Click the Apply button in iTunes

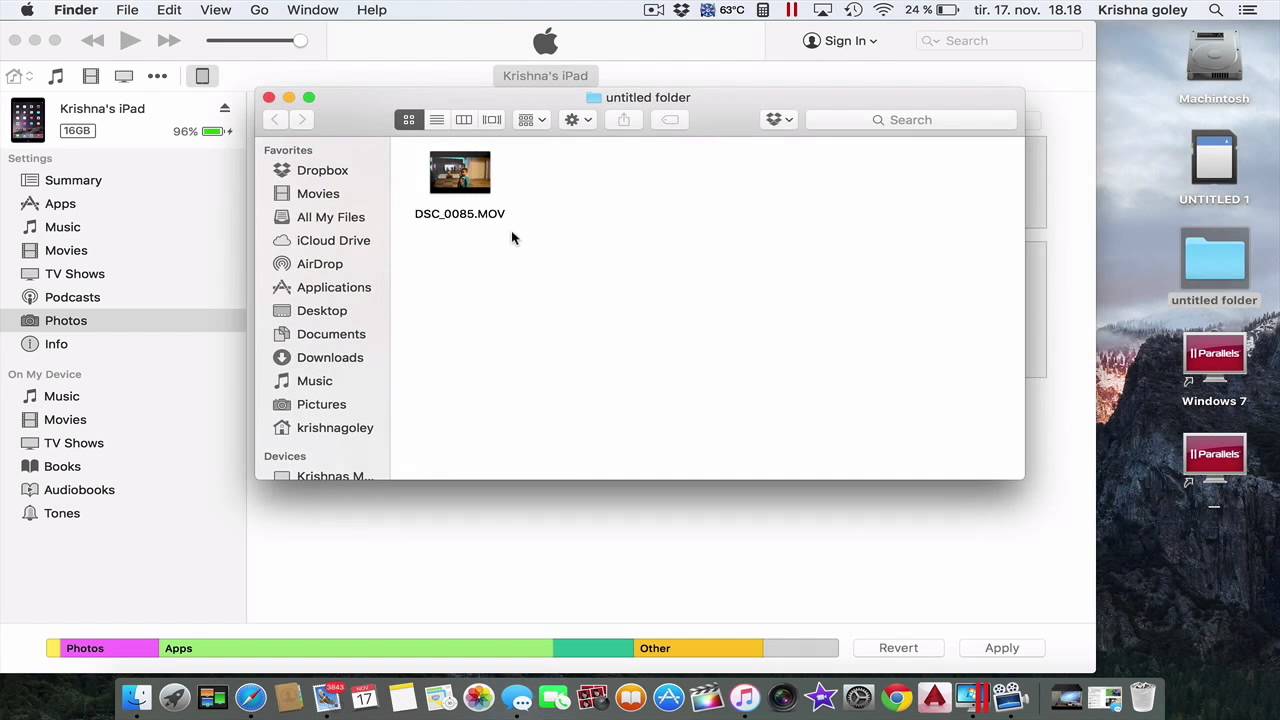[1001, 648]
